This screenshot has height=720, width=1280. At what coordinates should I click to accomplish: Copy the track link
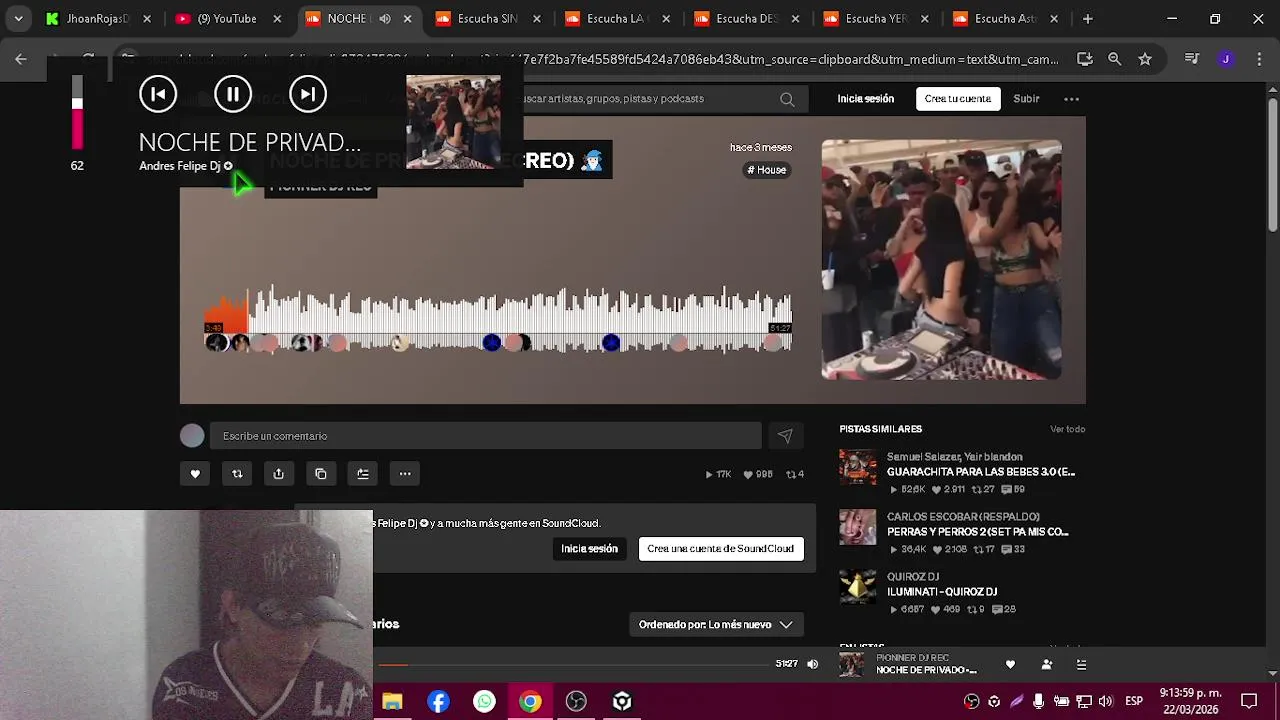(x=321, y=474)
